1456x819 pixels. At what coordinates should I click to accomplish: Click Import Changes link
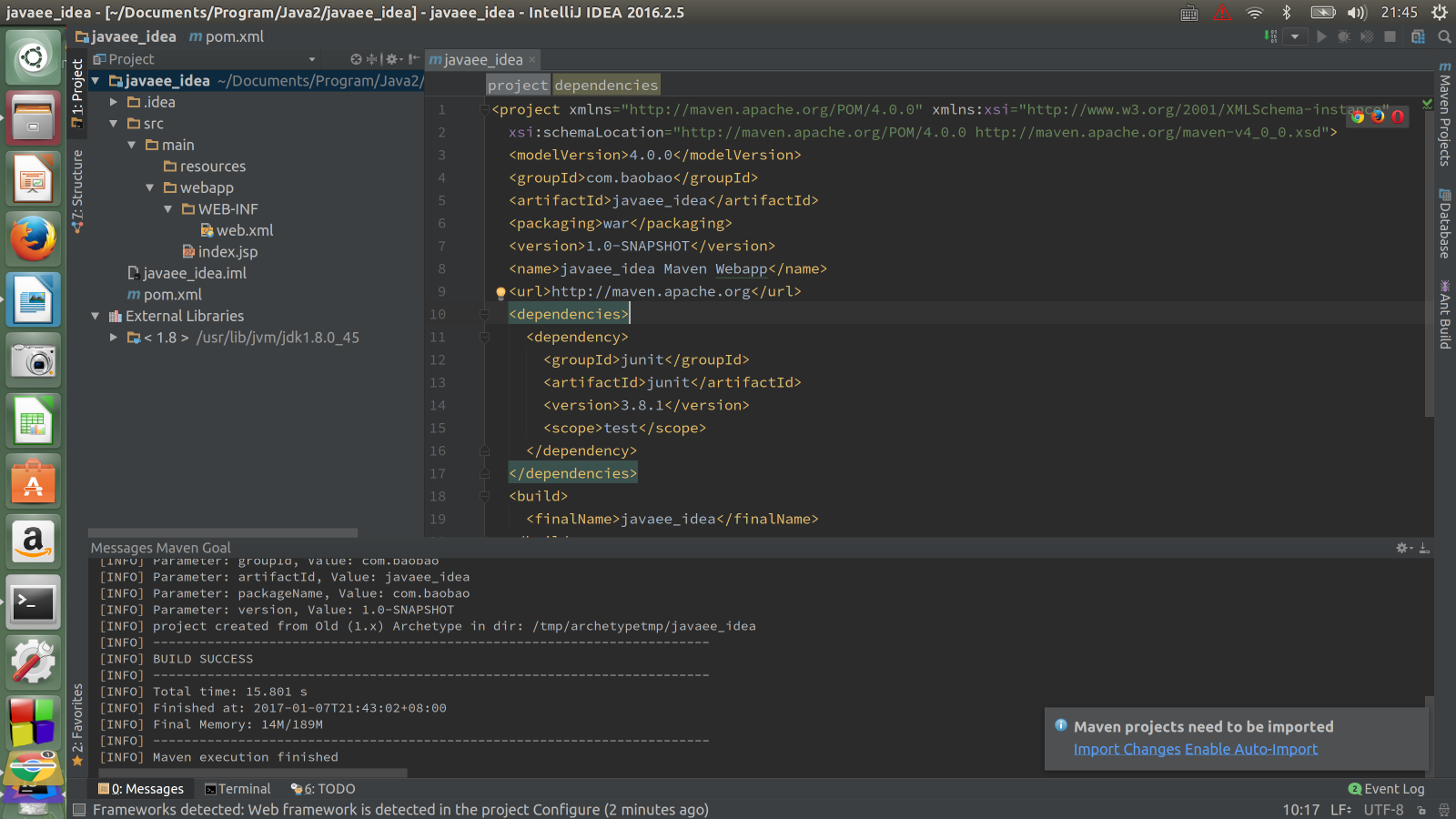point(1128,749)
